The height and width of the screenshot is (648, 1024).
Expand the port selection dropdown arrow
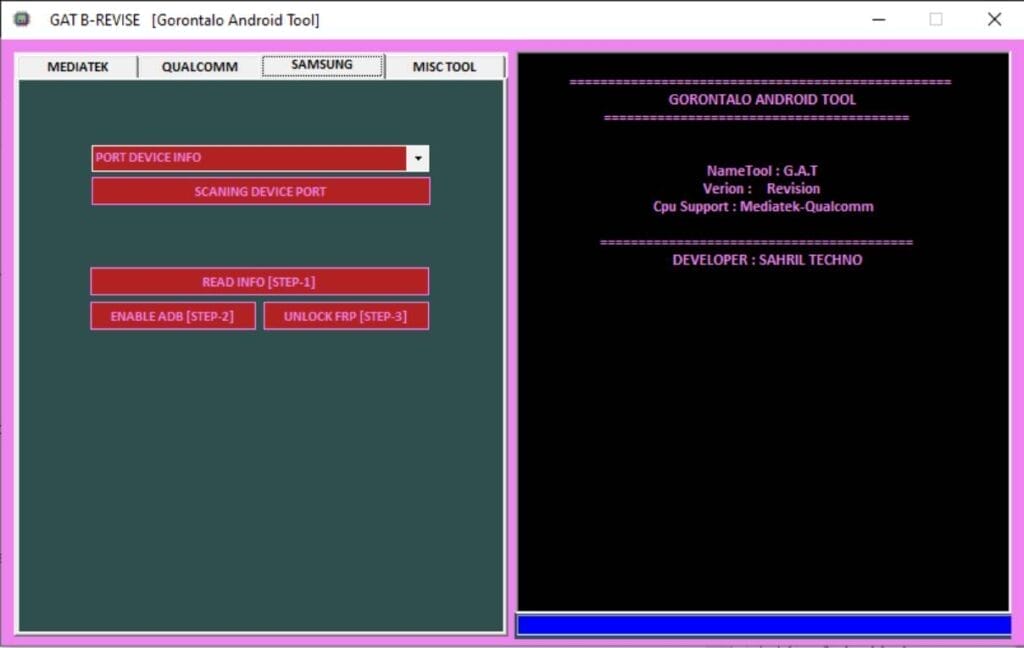[419, 157]
